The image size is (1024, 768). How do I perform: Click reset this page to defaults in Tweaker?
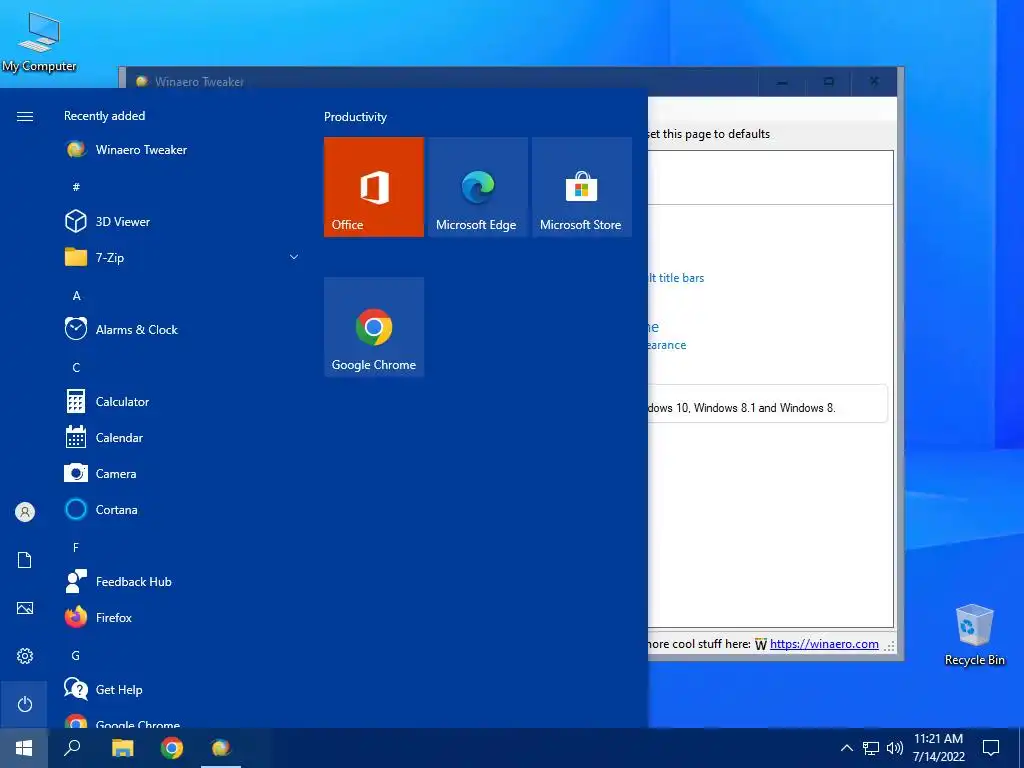point(709,134)
